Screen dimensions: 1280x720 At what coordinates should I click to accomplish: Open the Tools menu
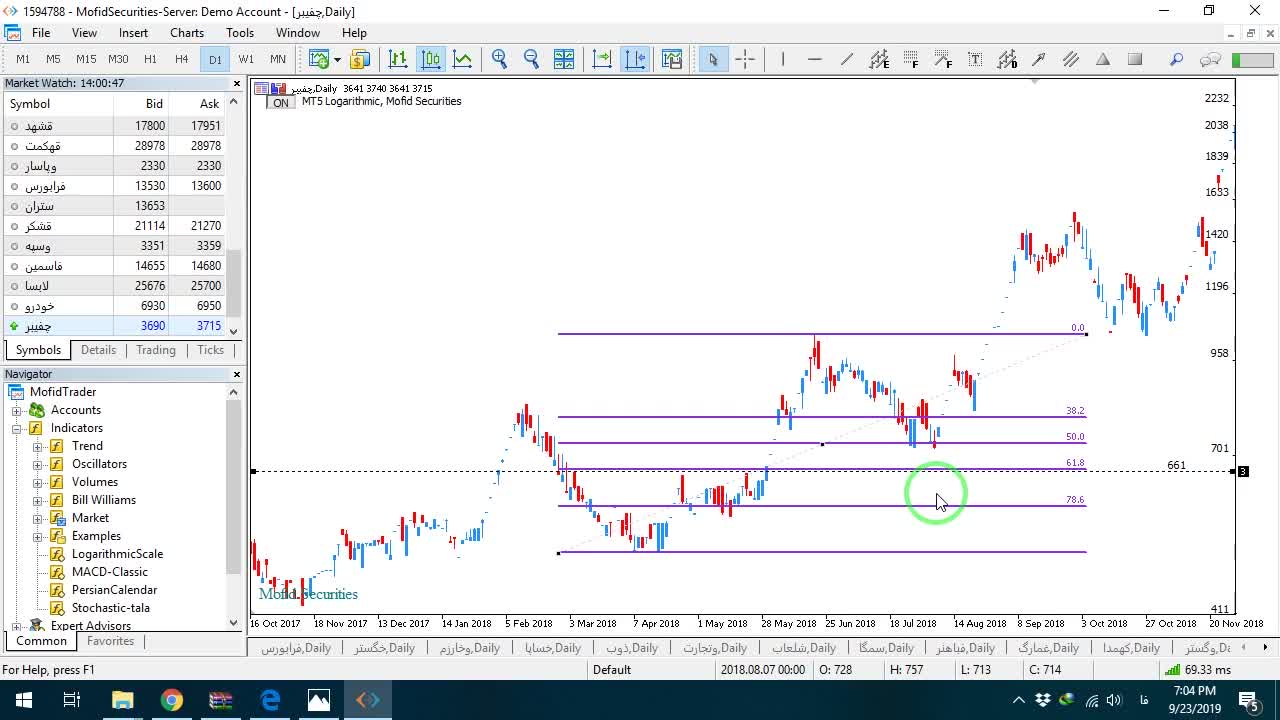(240, 33)
